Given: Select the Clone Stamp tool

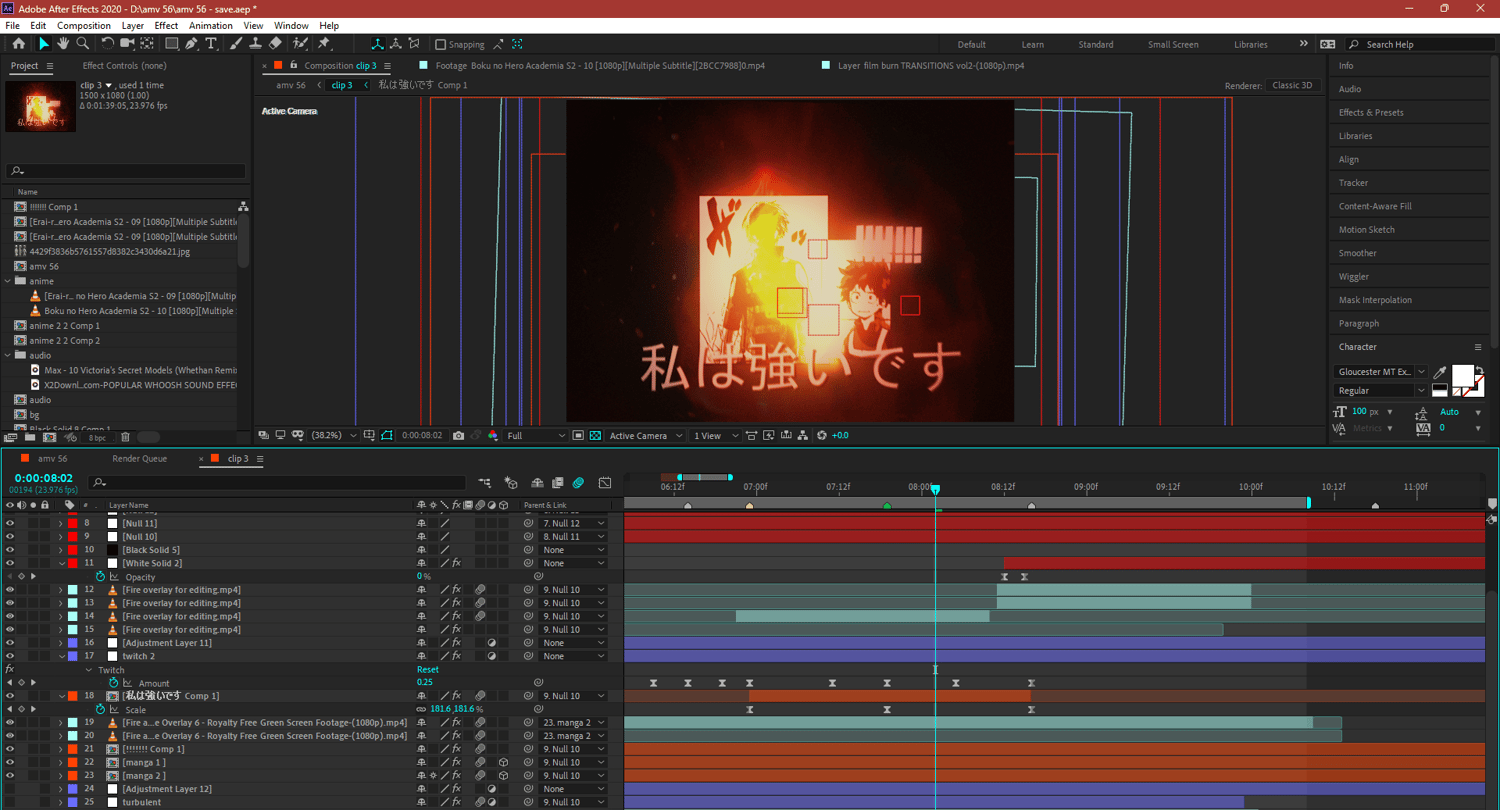Looking at the screenshot, I should point(255,44).
